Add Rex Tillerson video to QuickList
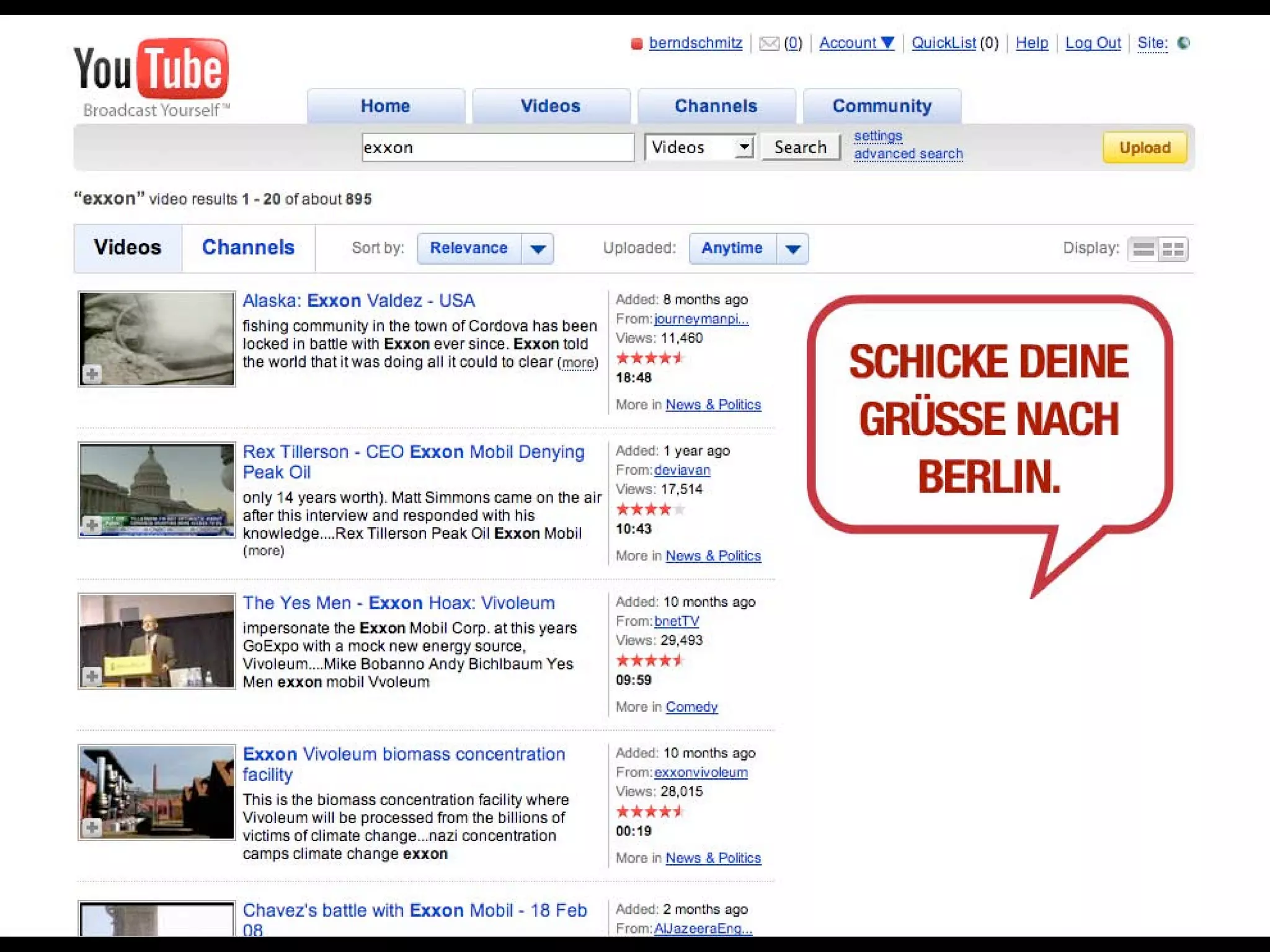 pyautogui.click(x=92, y=525)
